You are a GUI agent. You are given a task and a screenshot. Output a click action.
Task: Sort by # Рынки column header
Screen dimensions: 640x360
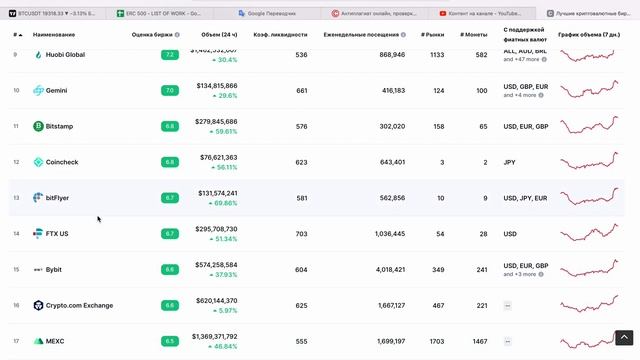(x=433, y=35)
